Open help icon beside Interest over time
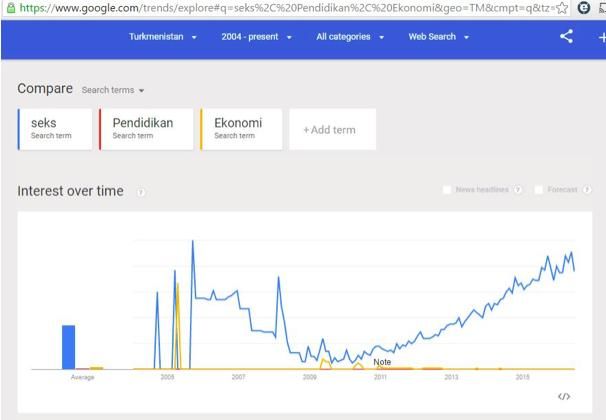The image size is (606, 420). 141,192
